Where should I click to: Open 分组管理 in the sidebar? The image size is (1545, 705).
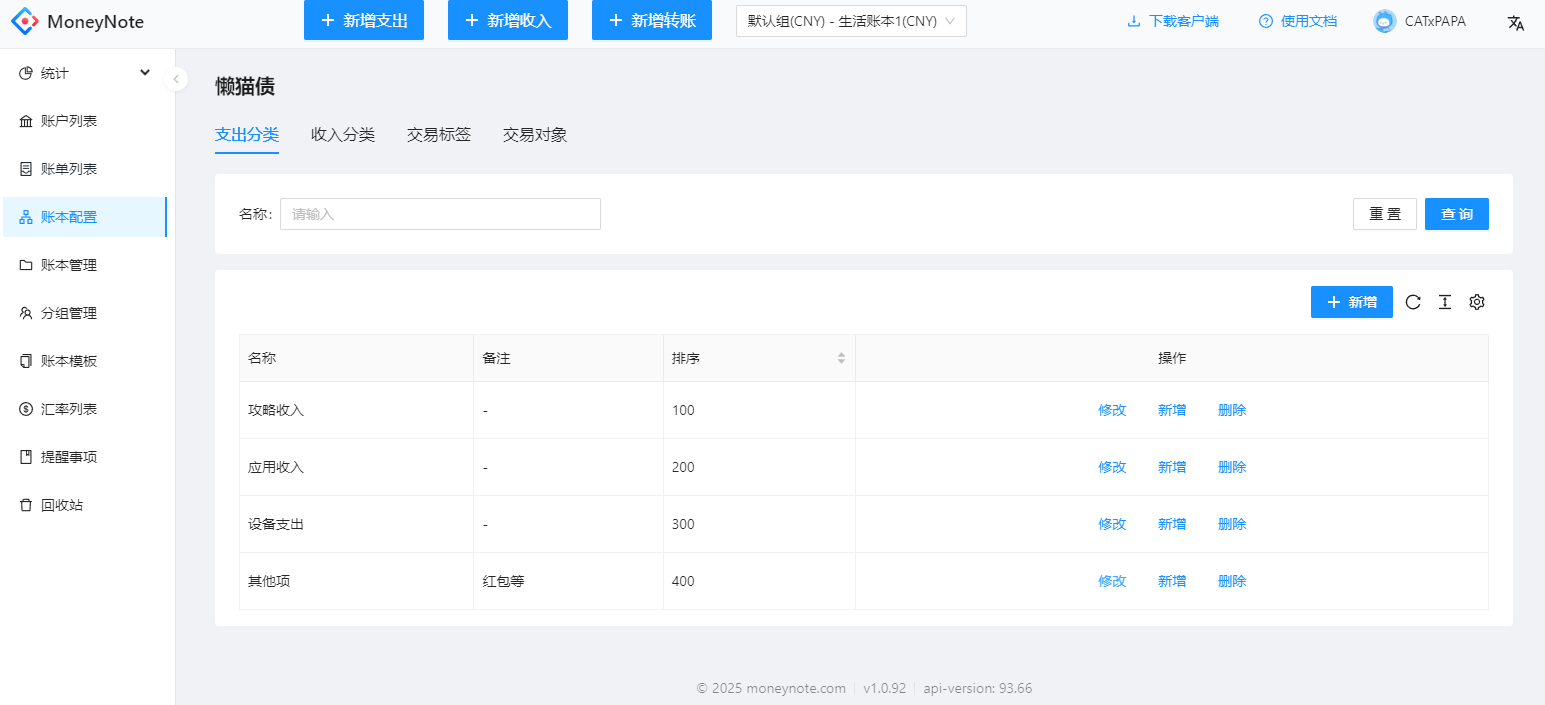click(x=85, y=313)
